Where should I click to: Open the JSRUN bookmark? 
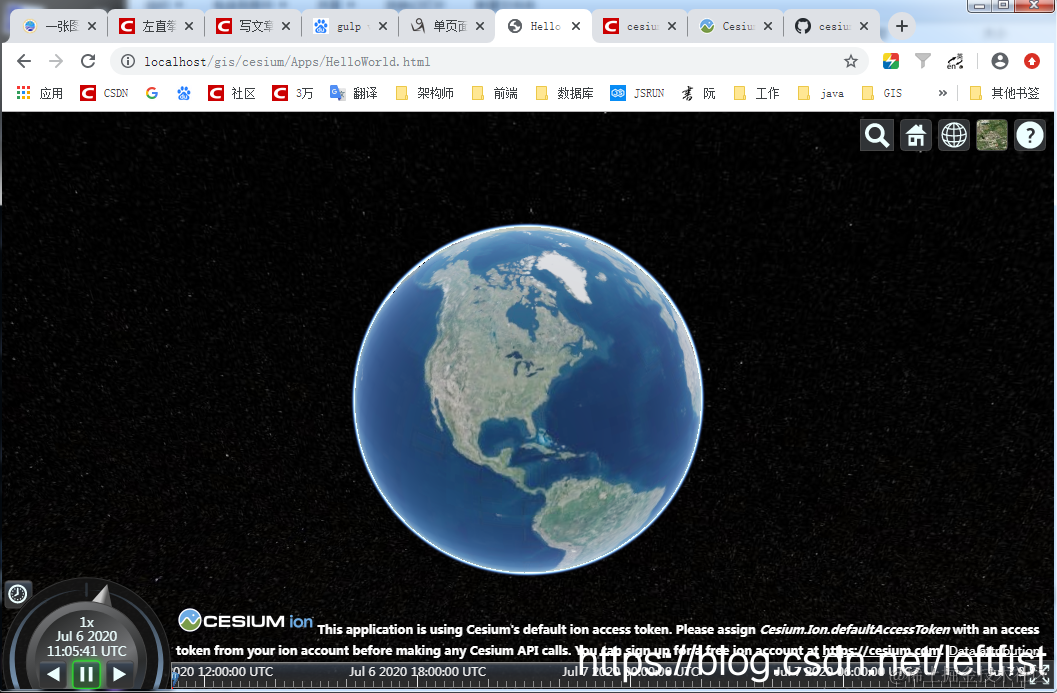[637, 93]
